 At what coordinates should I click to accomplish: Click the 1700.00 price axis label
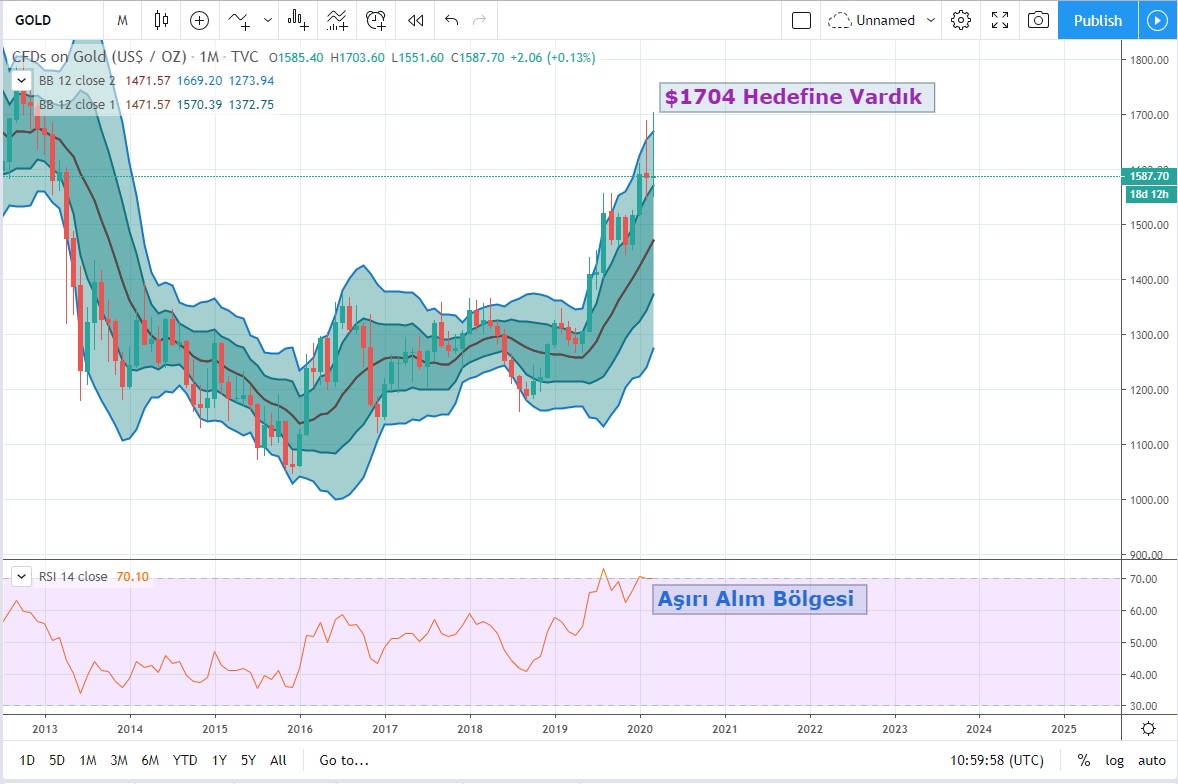pos(1149,115)
